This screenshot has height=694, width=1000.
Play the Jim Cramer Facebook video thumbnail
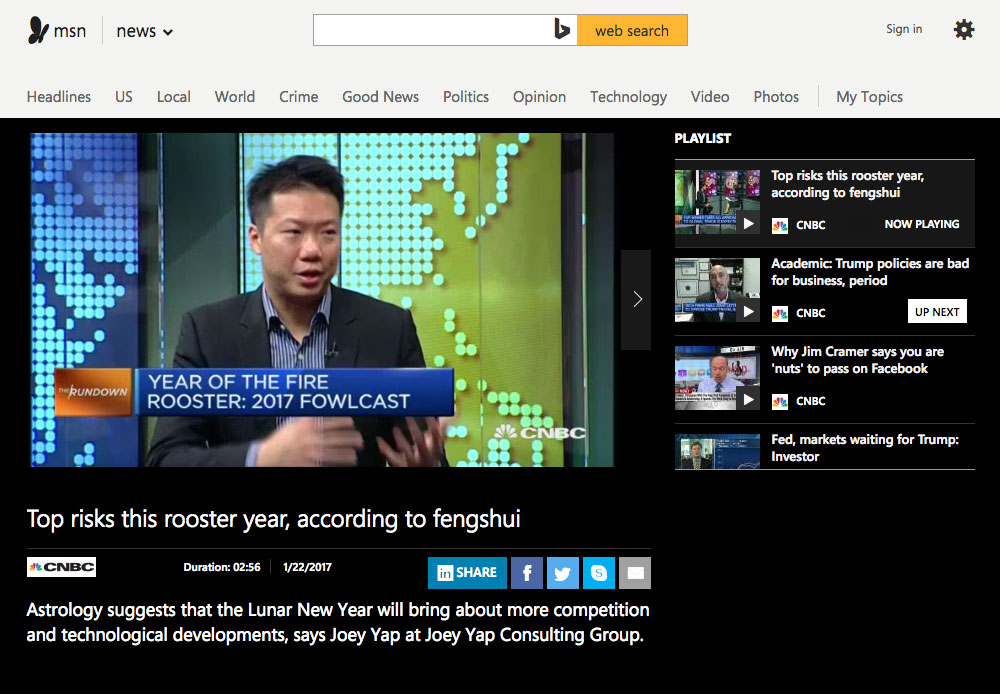(717, 378)
